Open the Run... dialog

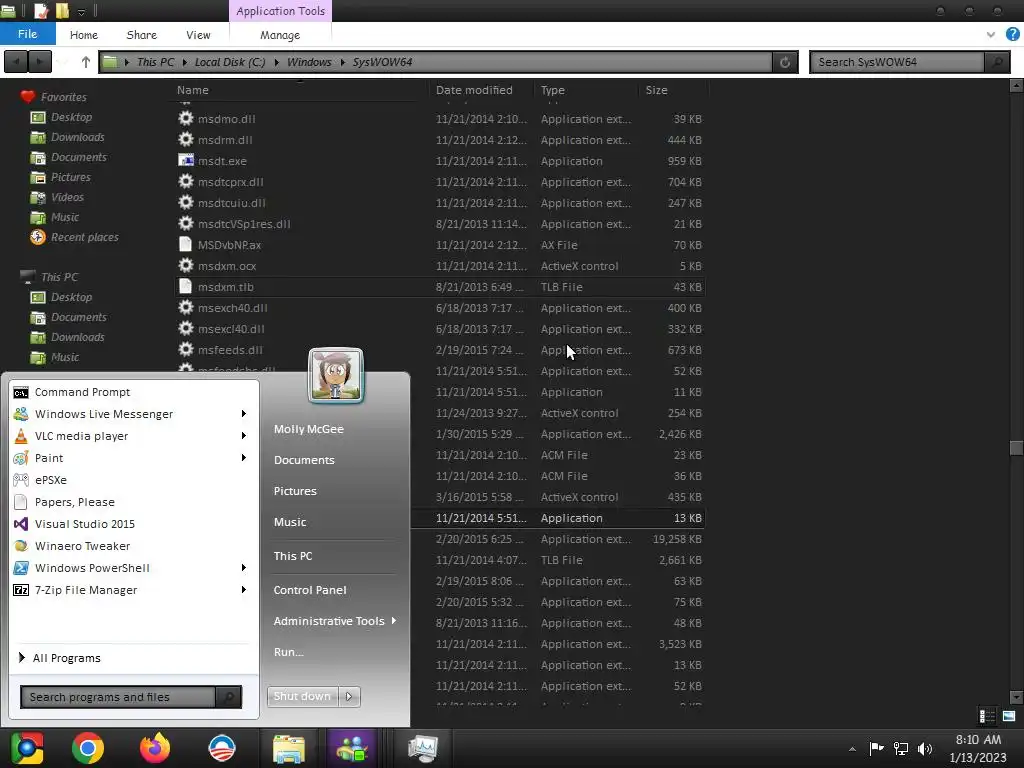[289, 652]
